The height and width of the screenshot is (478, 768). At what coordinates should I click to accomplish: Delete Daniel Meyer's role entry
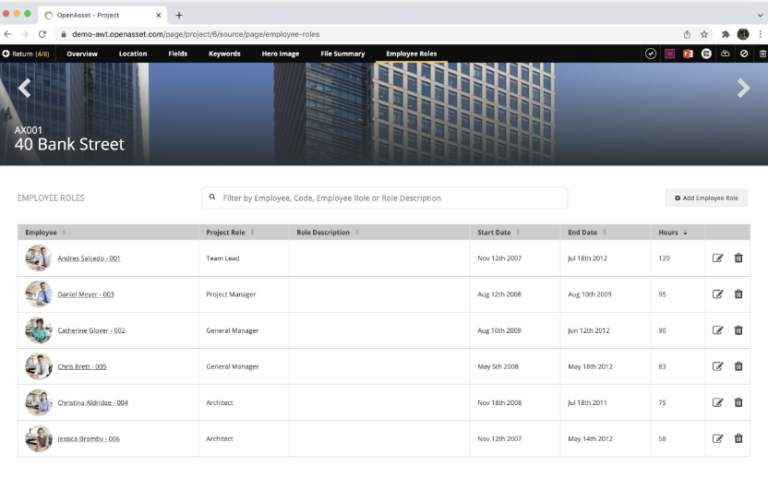(738, 294)
